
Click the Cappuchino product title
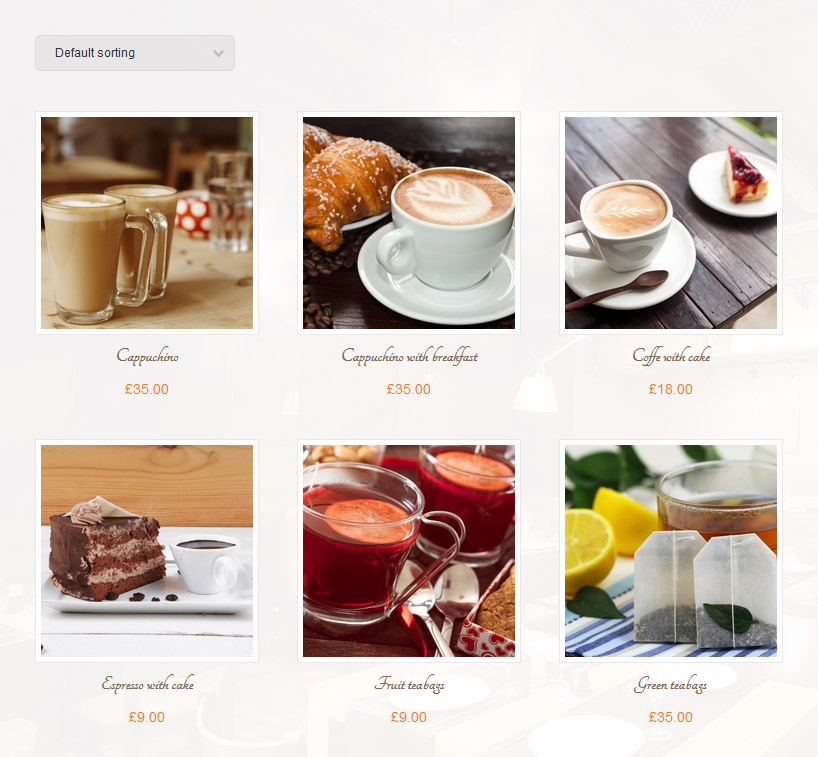pos(147,356)
